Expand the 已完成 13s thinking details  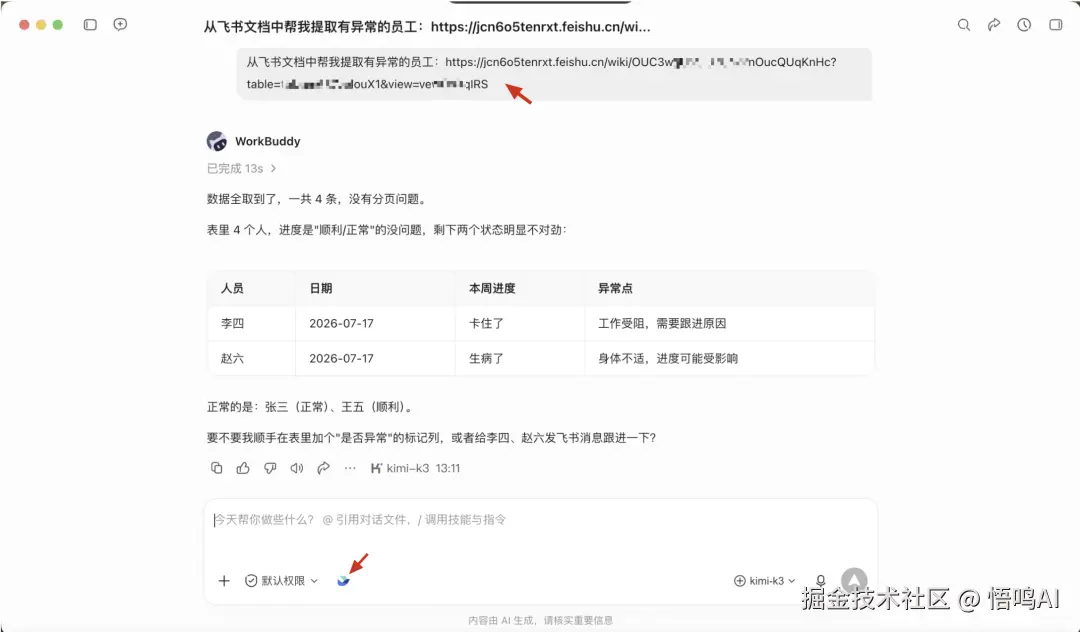point(242,169)
